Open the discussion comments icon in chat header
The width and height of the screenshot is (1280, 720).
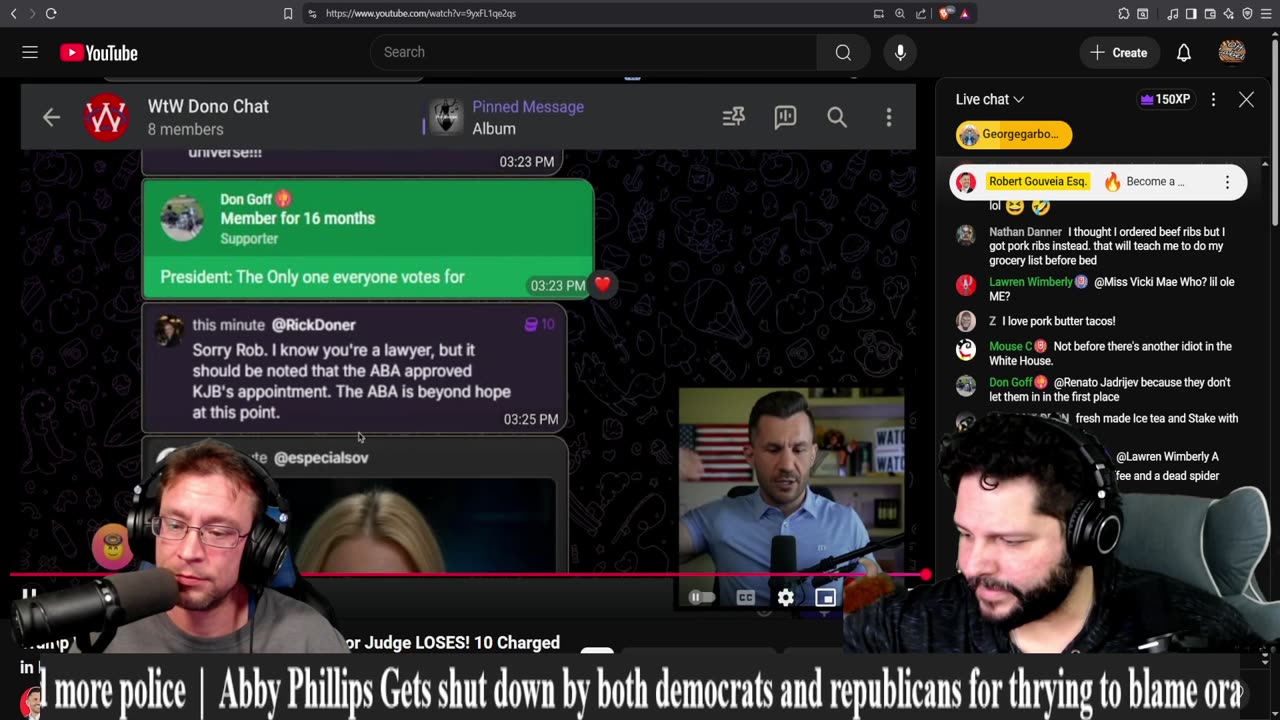[785, 117]
